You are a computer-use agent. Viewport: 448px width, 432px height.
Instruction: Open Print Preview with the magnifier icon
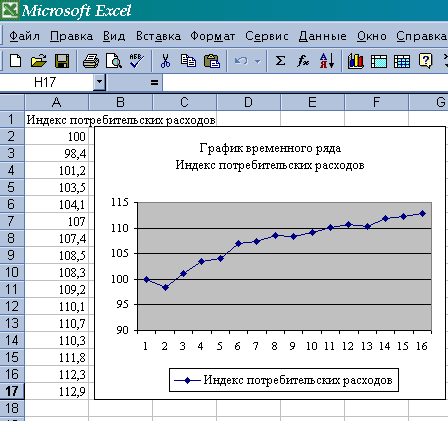coord(114,61)
